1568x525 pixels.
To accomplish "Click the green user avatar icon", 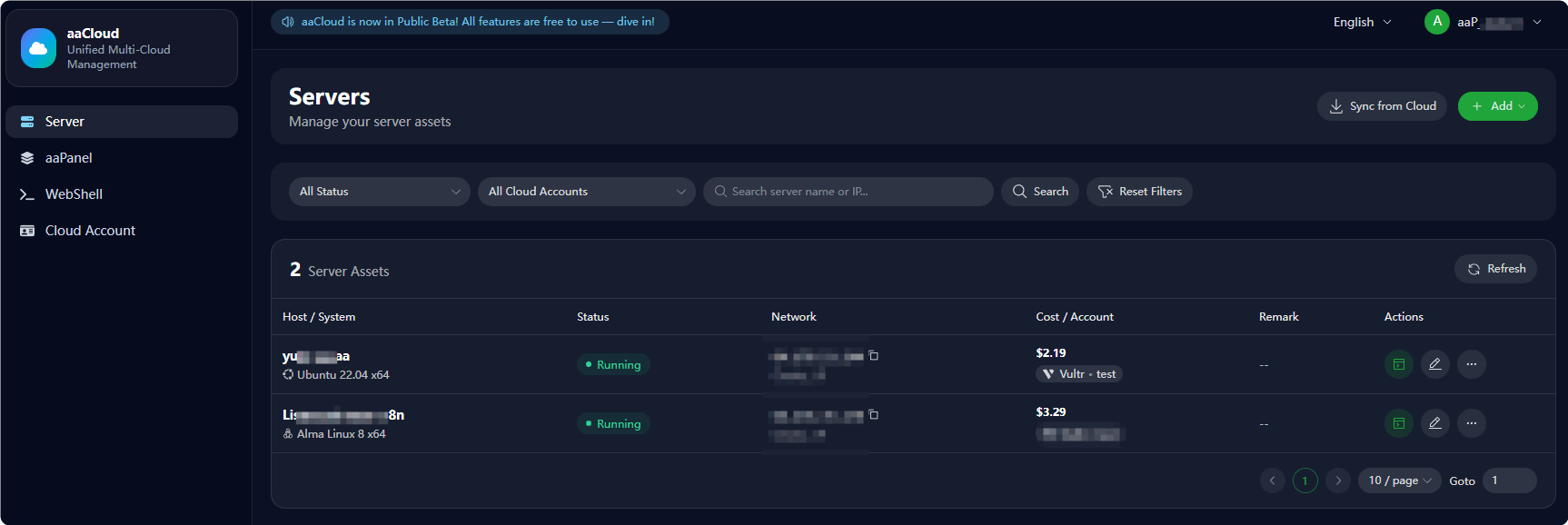I will 1437,22.
